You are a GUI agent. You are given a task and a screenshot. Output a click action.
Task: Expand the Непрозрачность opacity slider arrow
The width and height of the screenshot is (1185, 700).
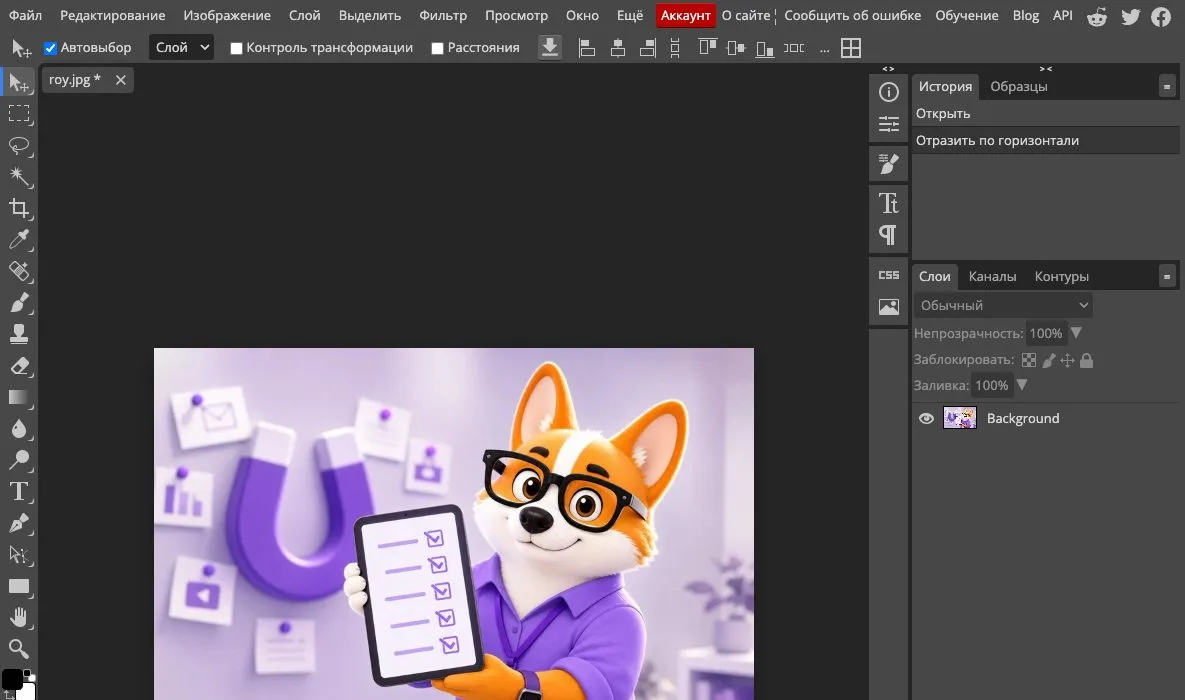point(1076,333)
